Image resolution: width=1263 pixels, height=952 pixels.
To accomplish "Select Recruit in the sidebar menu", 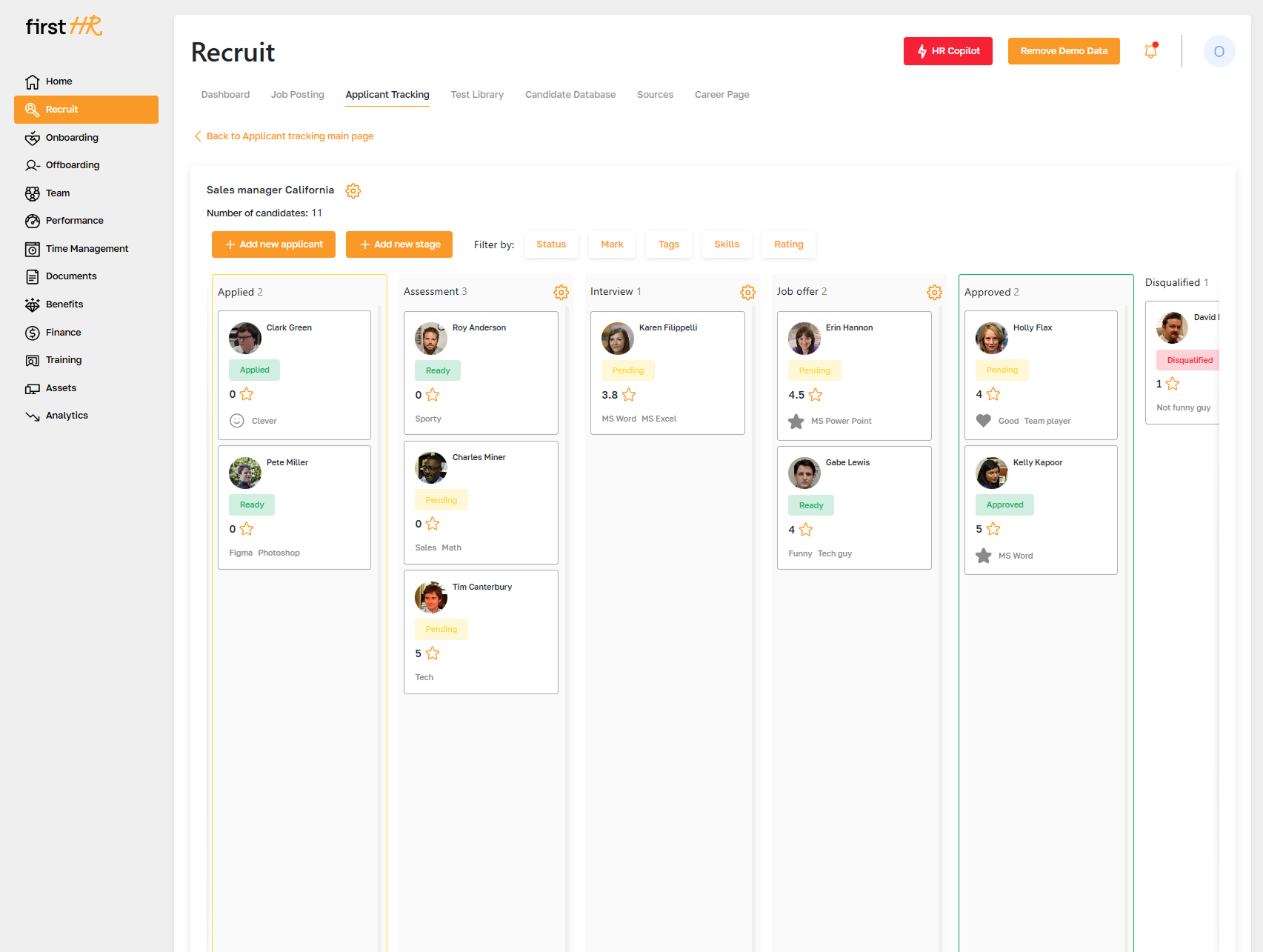I will click(86, 110).
